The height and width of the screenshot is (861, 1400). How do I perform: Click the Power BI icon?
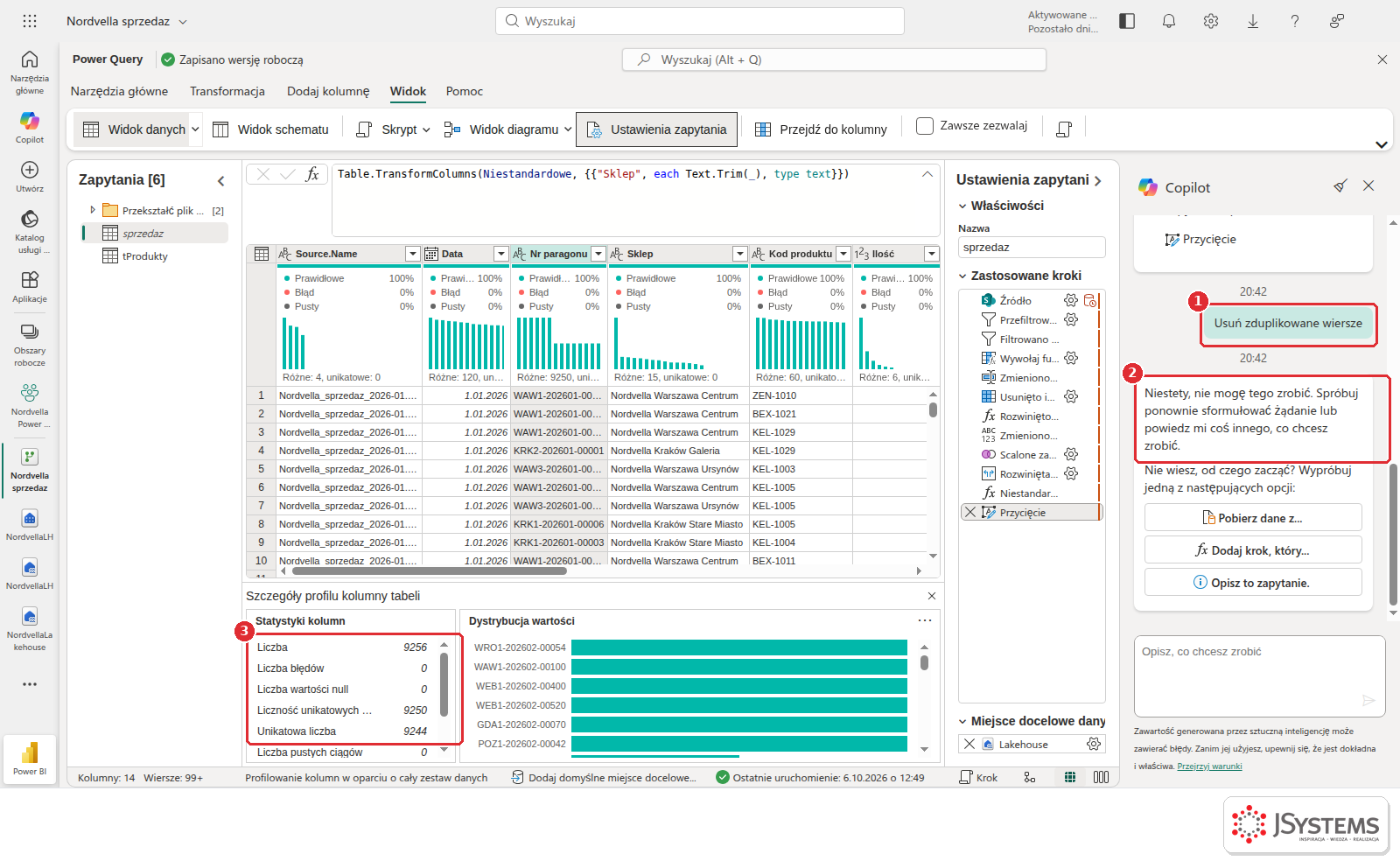point(30,759)
